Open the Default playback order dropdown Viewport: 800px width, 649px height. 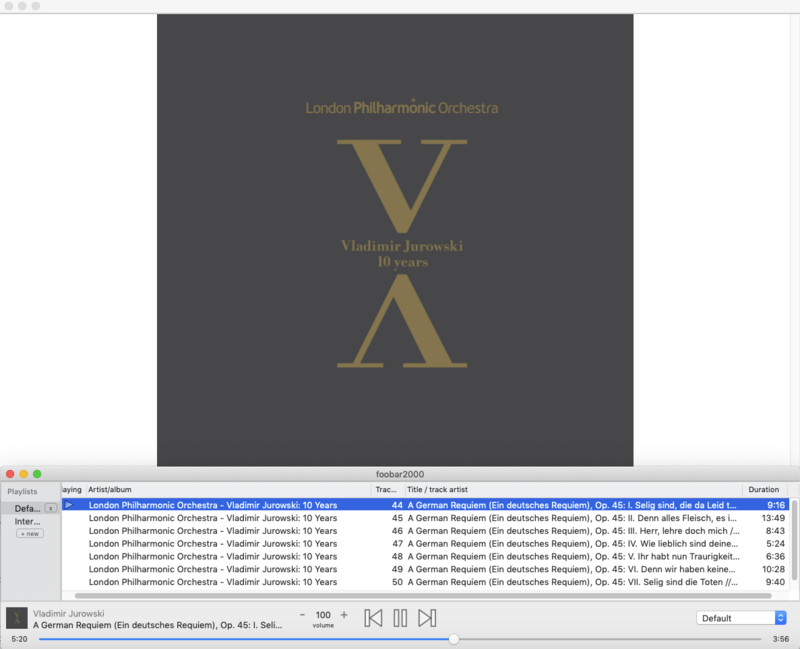[x=741, y=618]
